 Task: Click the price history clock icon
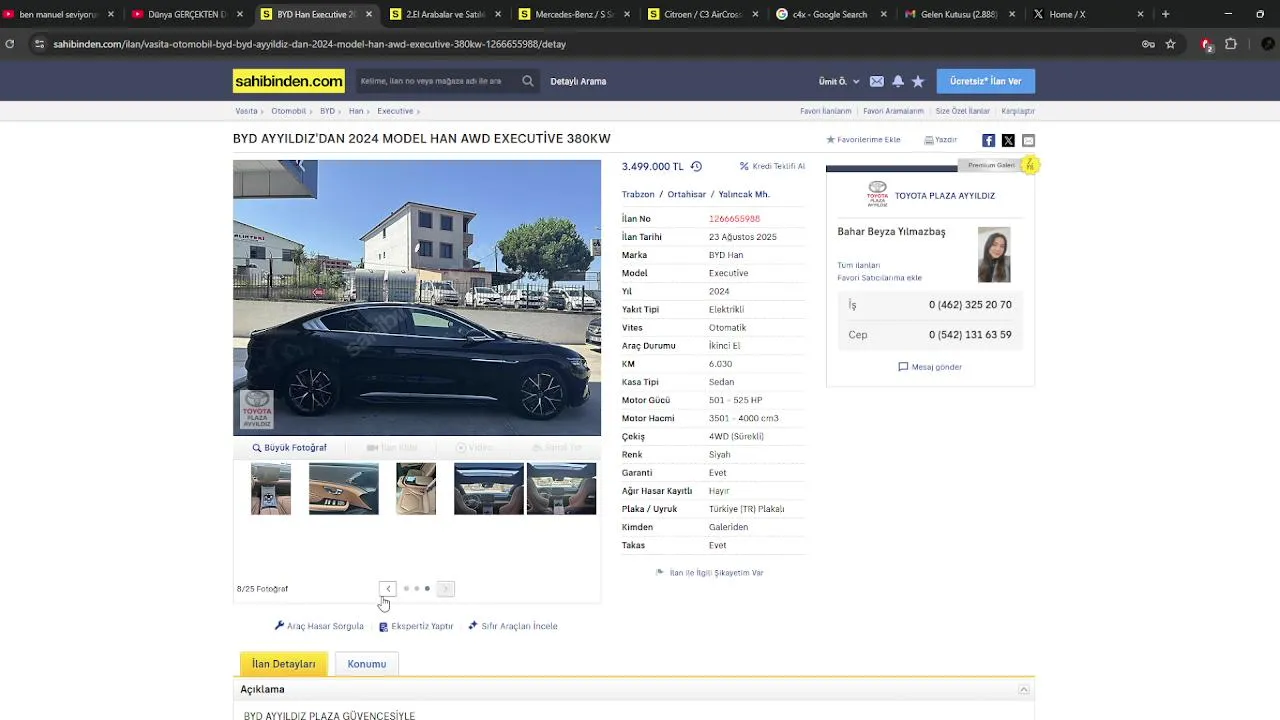click(x=696, y=167)
